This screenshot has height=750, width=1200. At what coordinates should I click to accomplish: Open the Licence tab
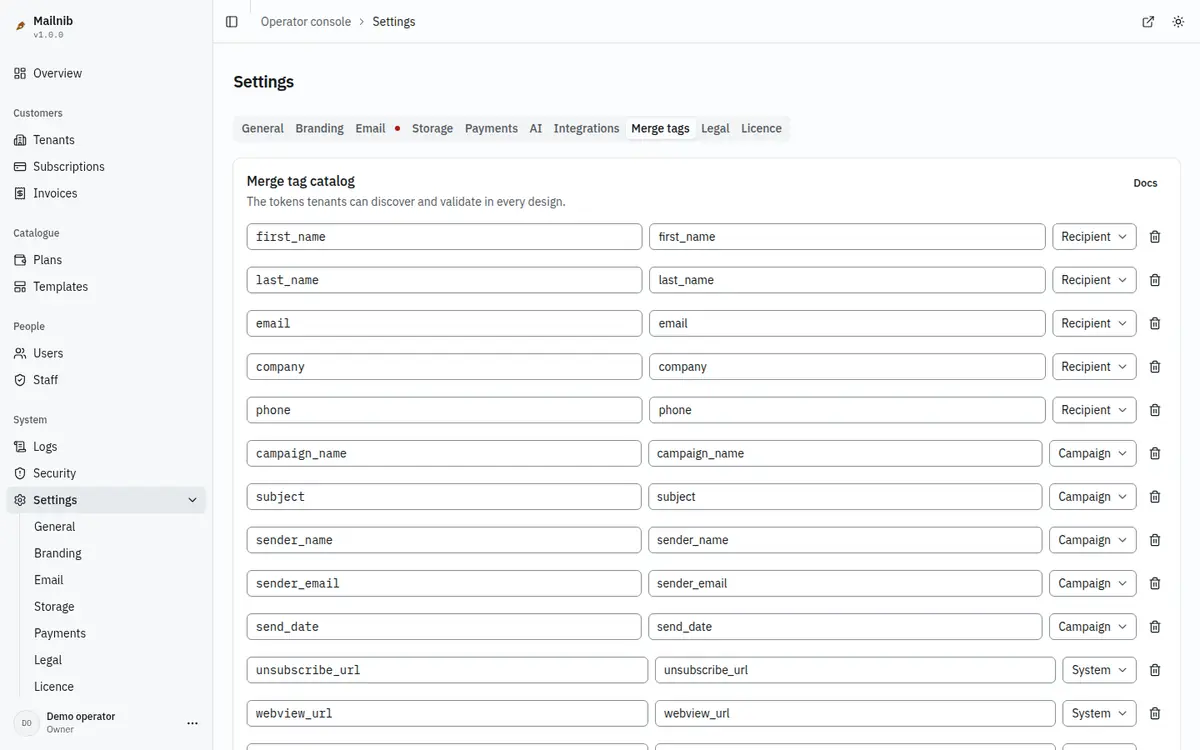click(x=761, y=129)
